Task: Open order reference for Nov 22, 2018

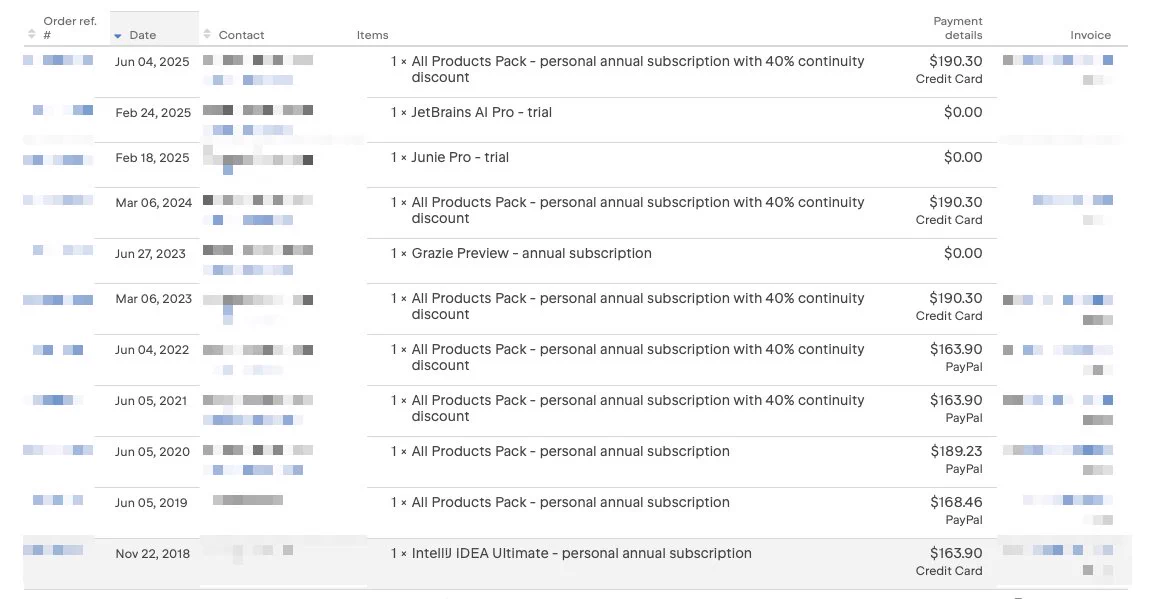Action: [x=53, y=550]
